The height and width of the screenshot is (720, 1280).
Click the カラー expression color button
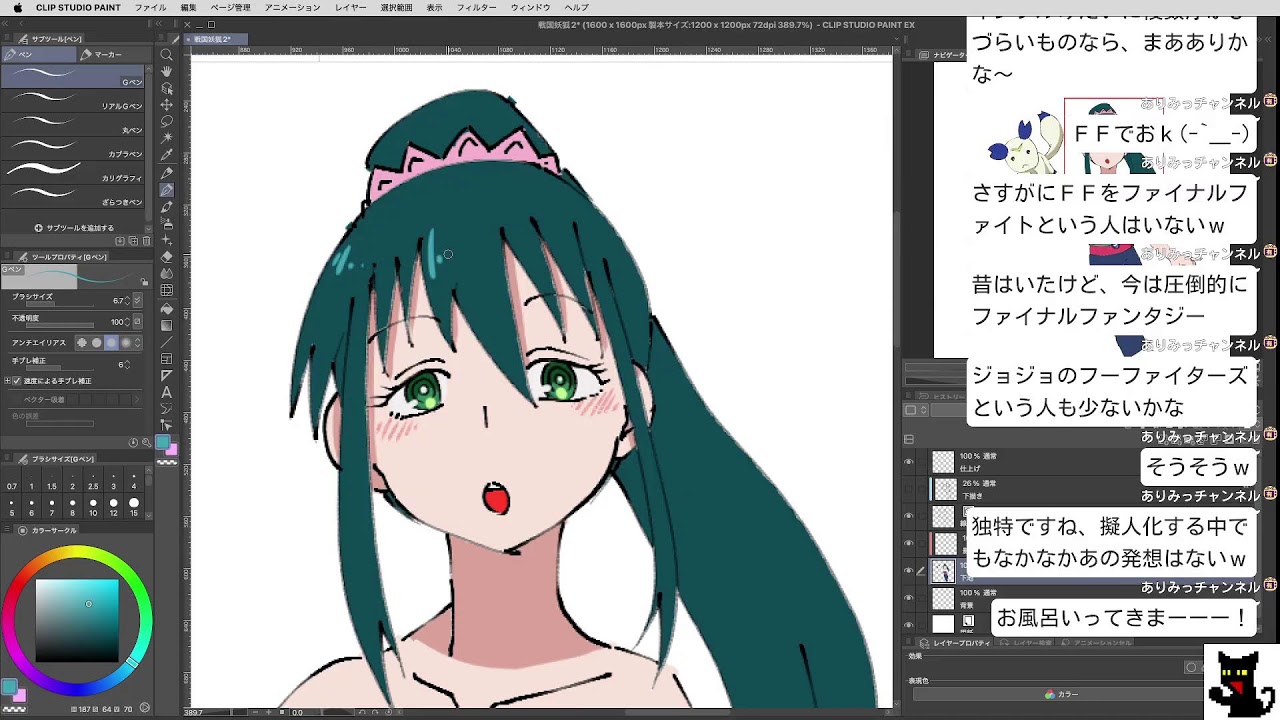[x=1061, y=694]
